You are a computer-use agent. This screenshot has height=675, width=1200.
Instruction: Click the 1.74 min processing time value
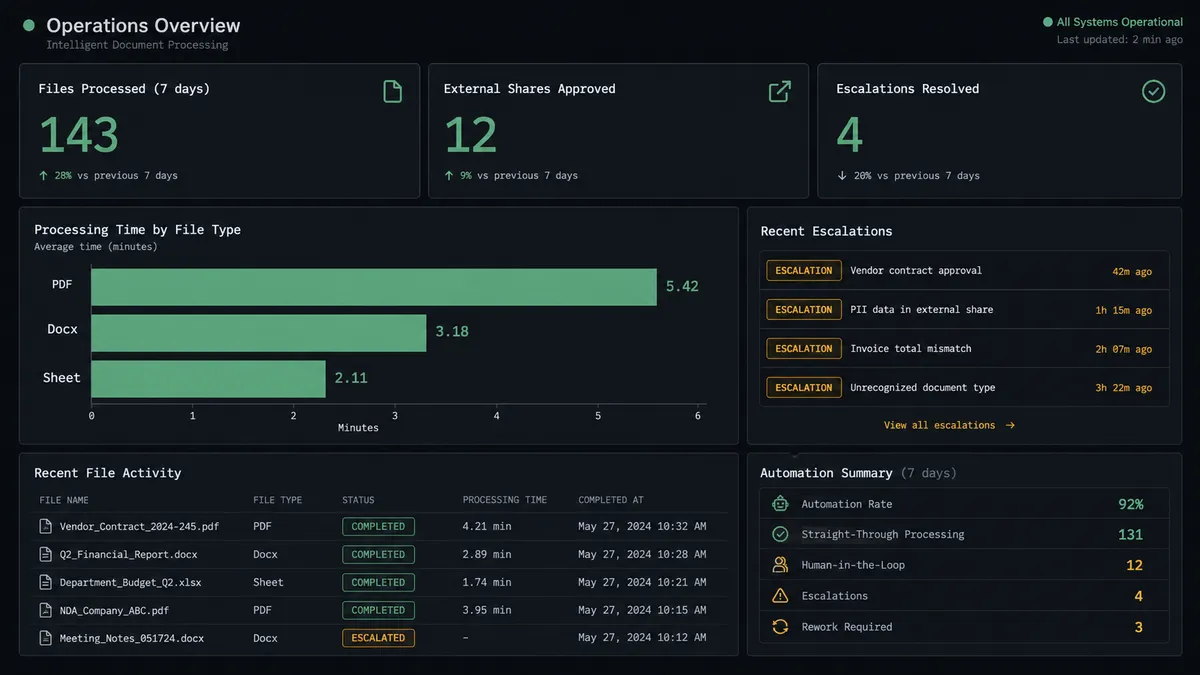pyautogui.click(x=487, y=582)
